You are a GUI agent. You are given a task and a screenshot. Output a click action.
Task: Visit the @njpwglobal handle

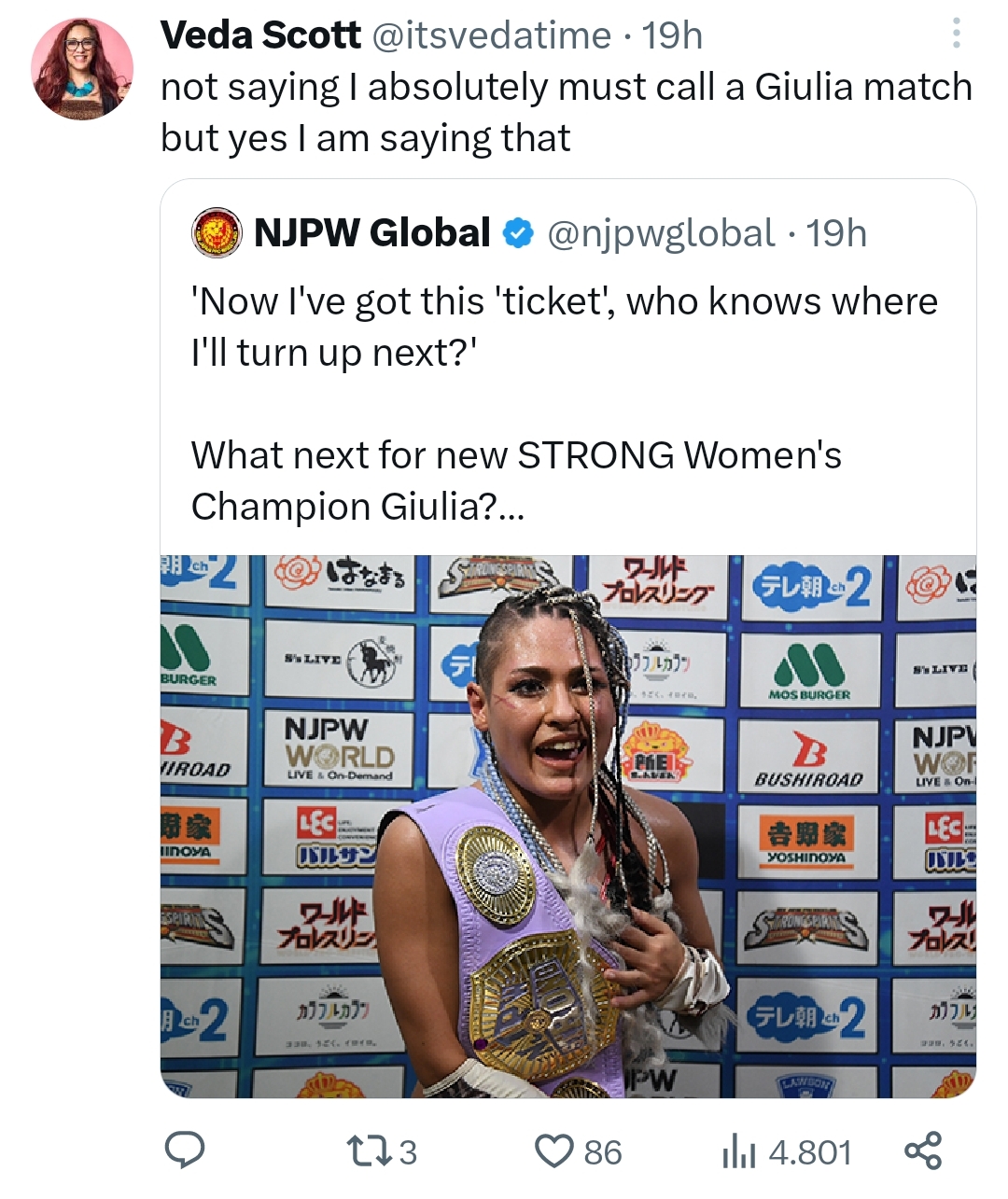660,233
